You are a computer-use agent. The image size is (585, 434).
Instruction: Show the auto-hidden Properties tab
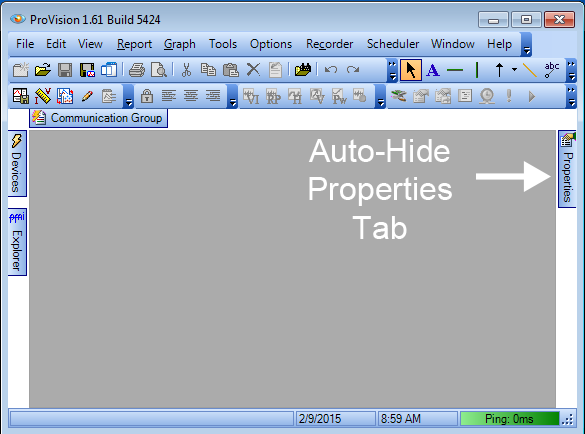click(x=567, y=169)
